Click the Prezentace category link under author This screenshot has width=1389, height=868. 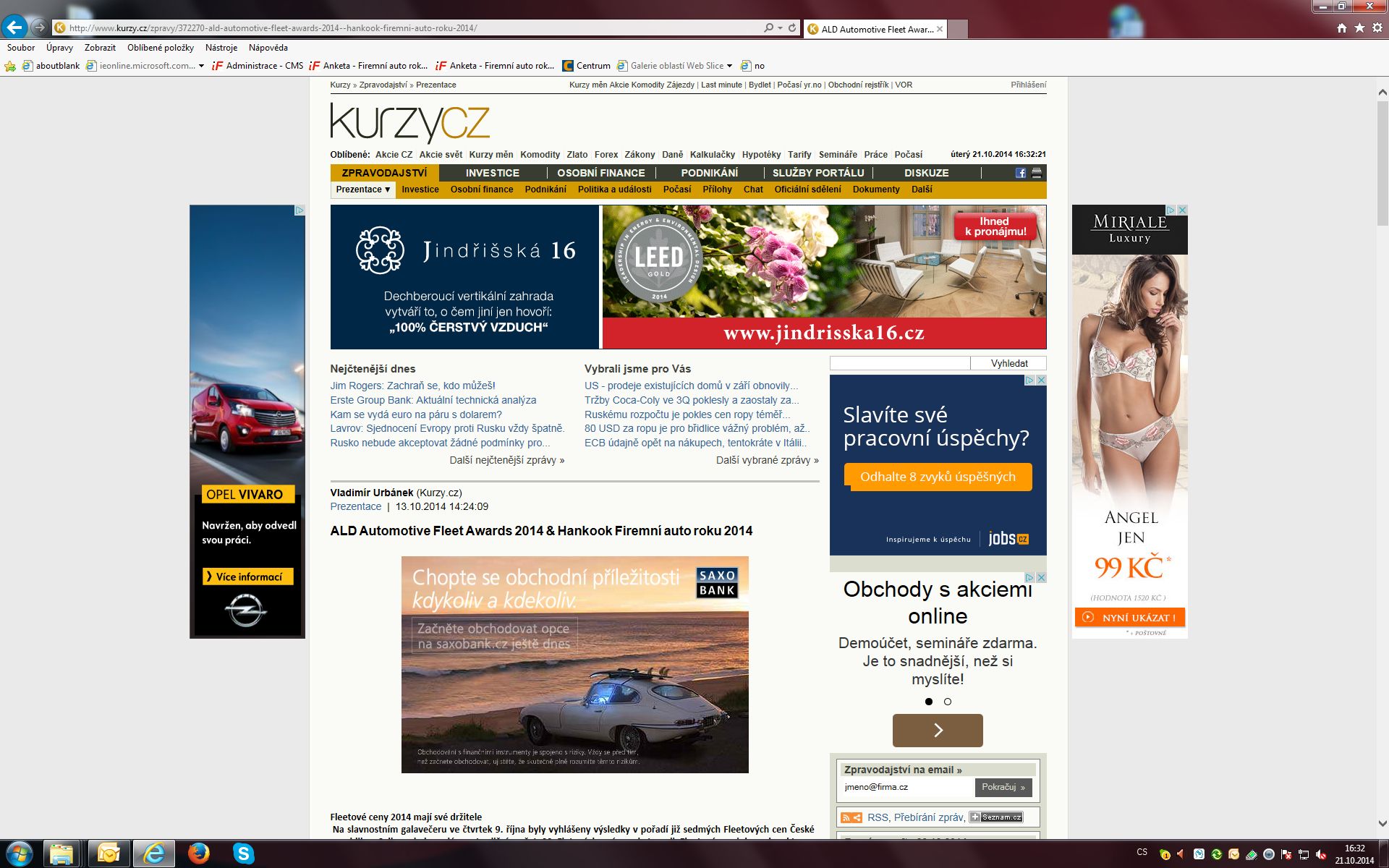(x=356, y=506)
